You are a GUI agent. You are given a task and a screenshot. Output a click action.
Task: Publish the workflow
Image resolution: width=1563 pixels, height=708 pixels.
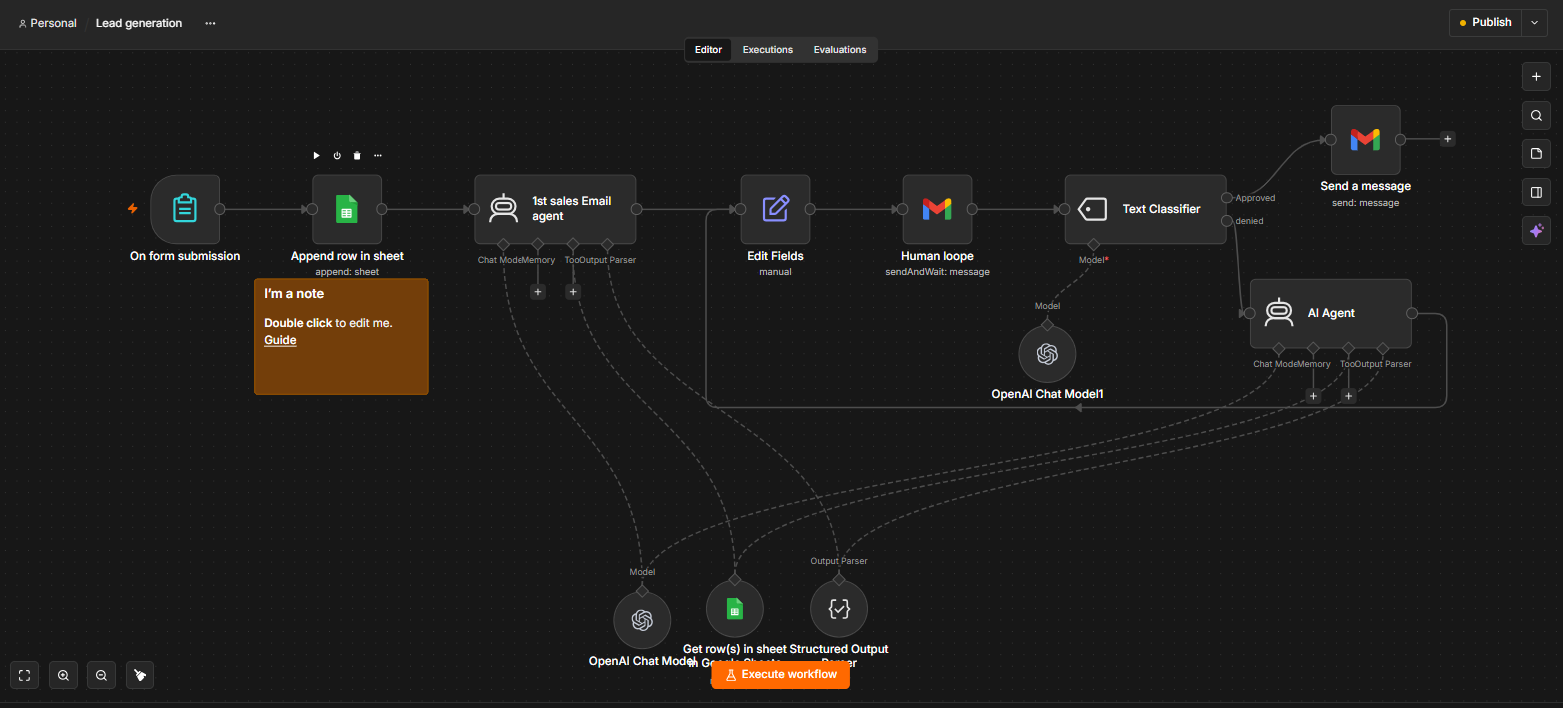(1485, 22)
